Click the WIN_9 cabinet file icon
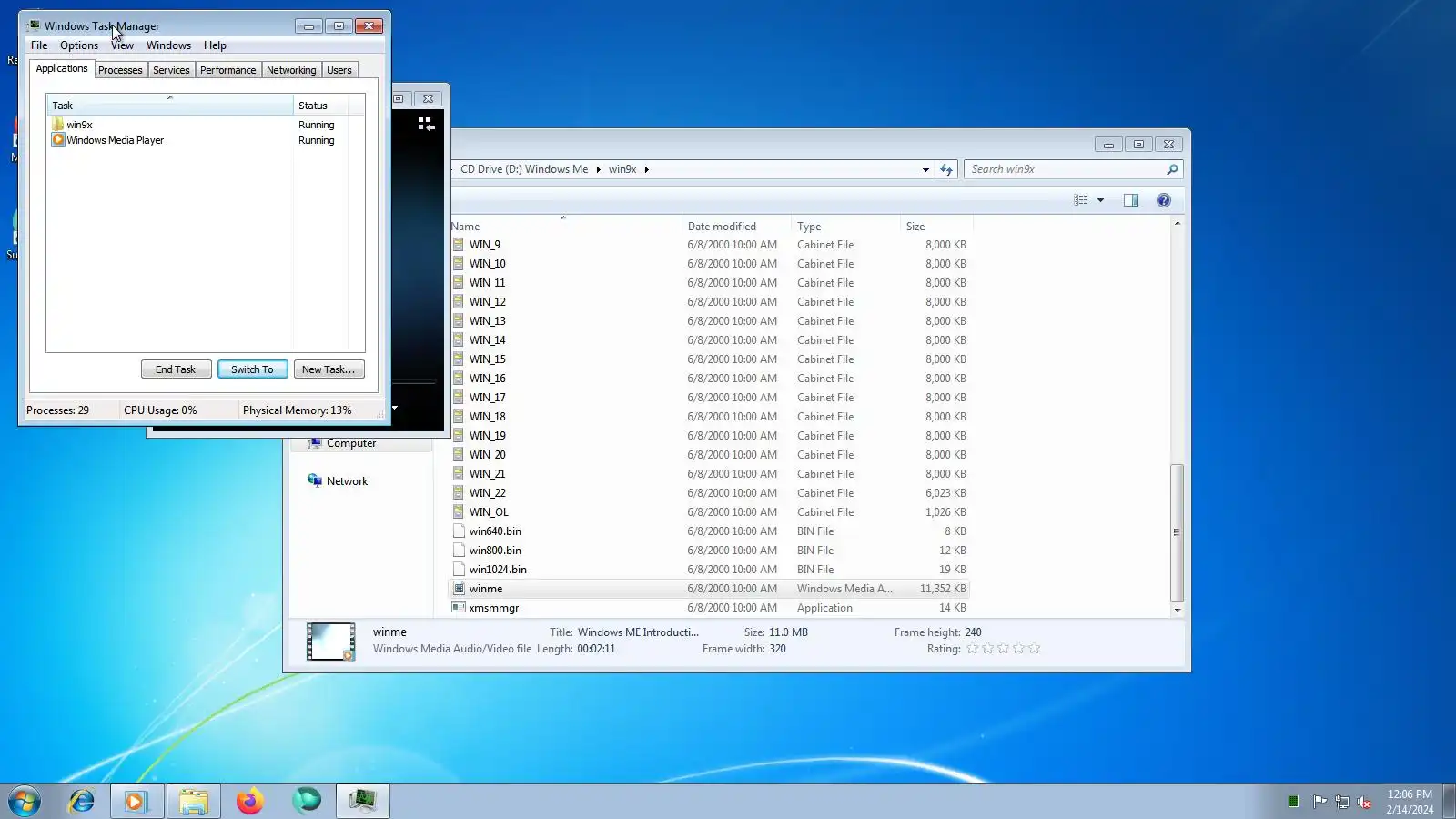 pos(459,245)
